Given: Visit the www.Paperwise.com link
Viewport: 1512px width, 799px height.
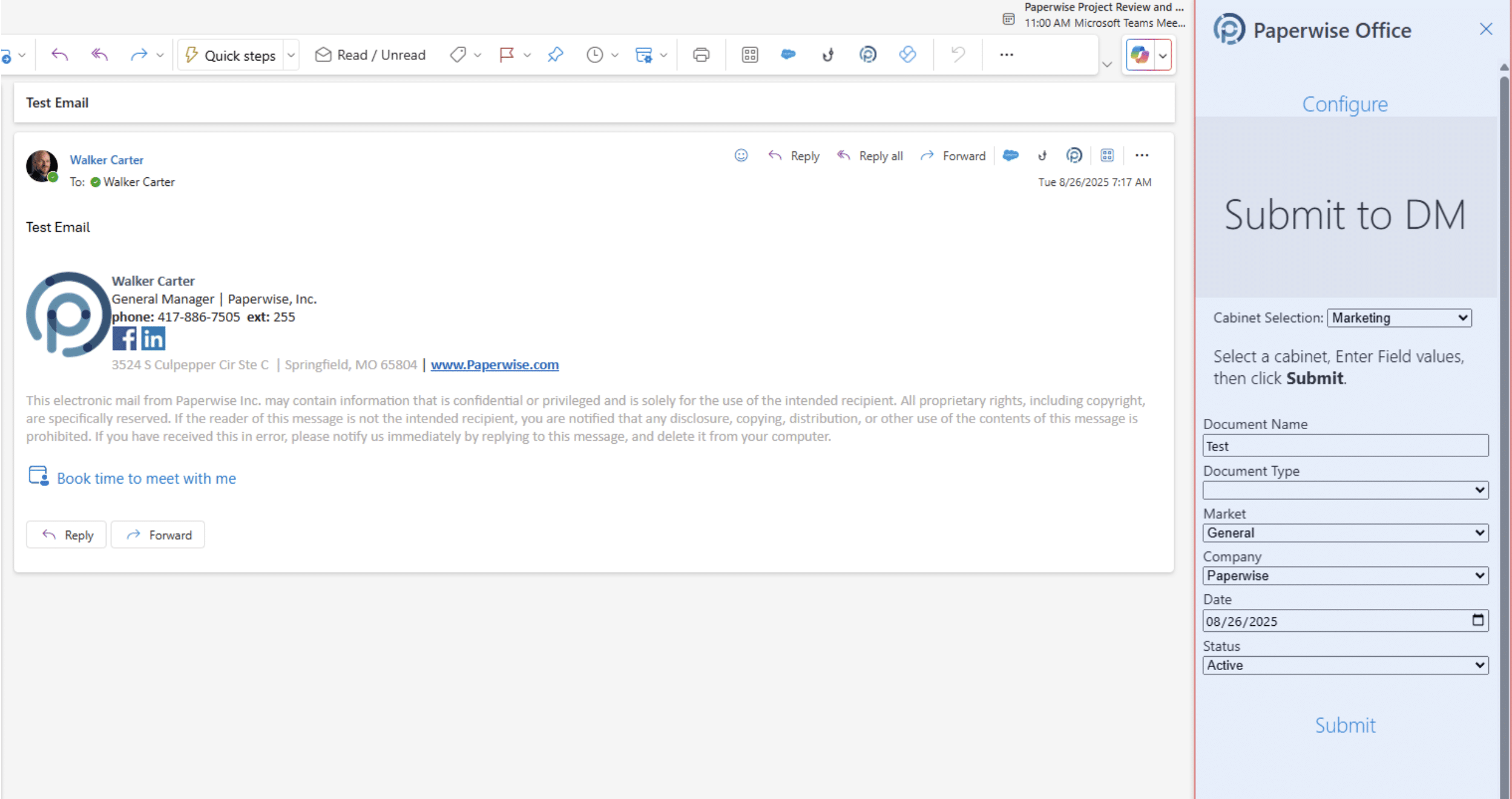Looking at the screenshot, I should pyautogui.click(x=495, y=365).
